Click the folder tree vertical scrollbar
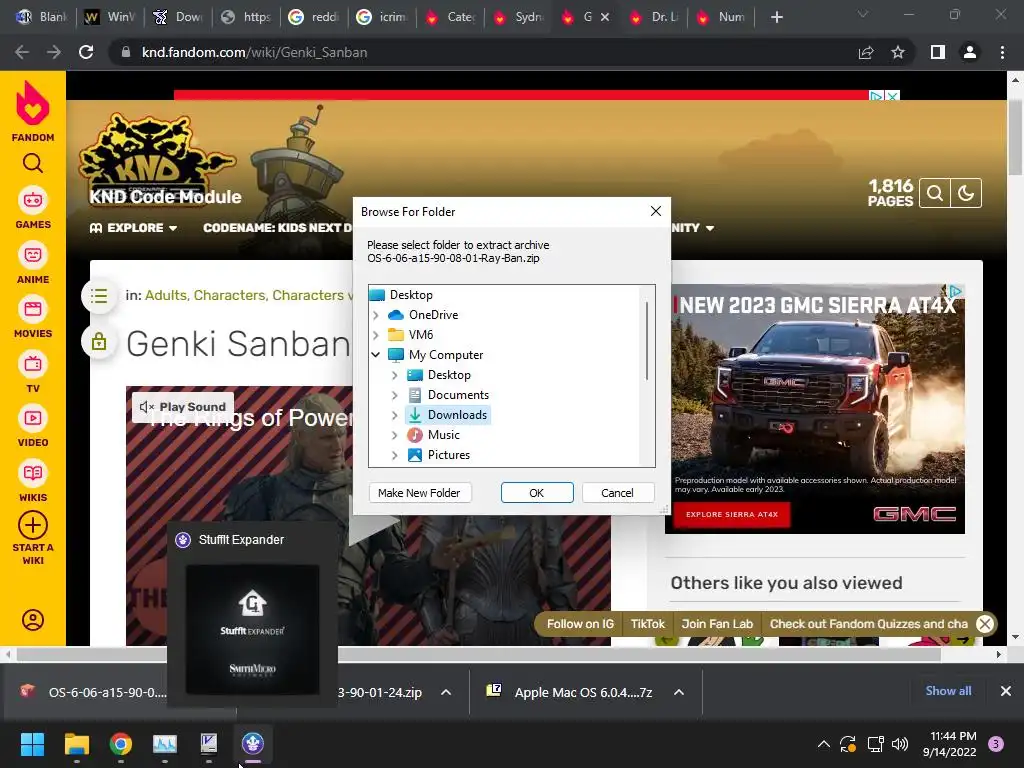 tap(647, 341)
